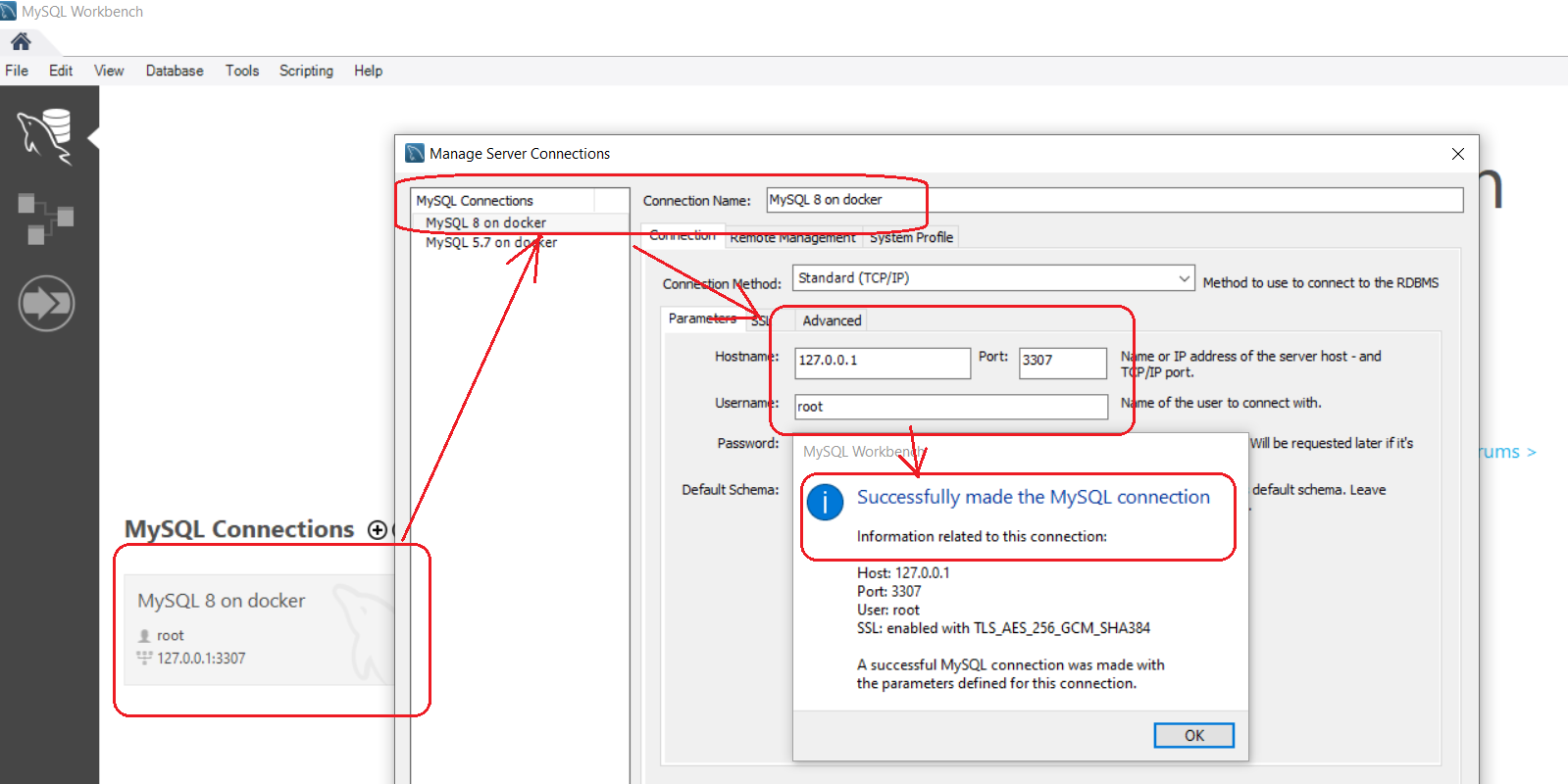Screen dimensions: 1568x784
Task: Click the MySQL Workbench title bar icon
Action: pos(9,11)
